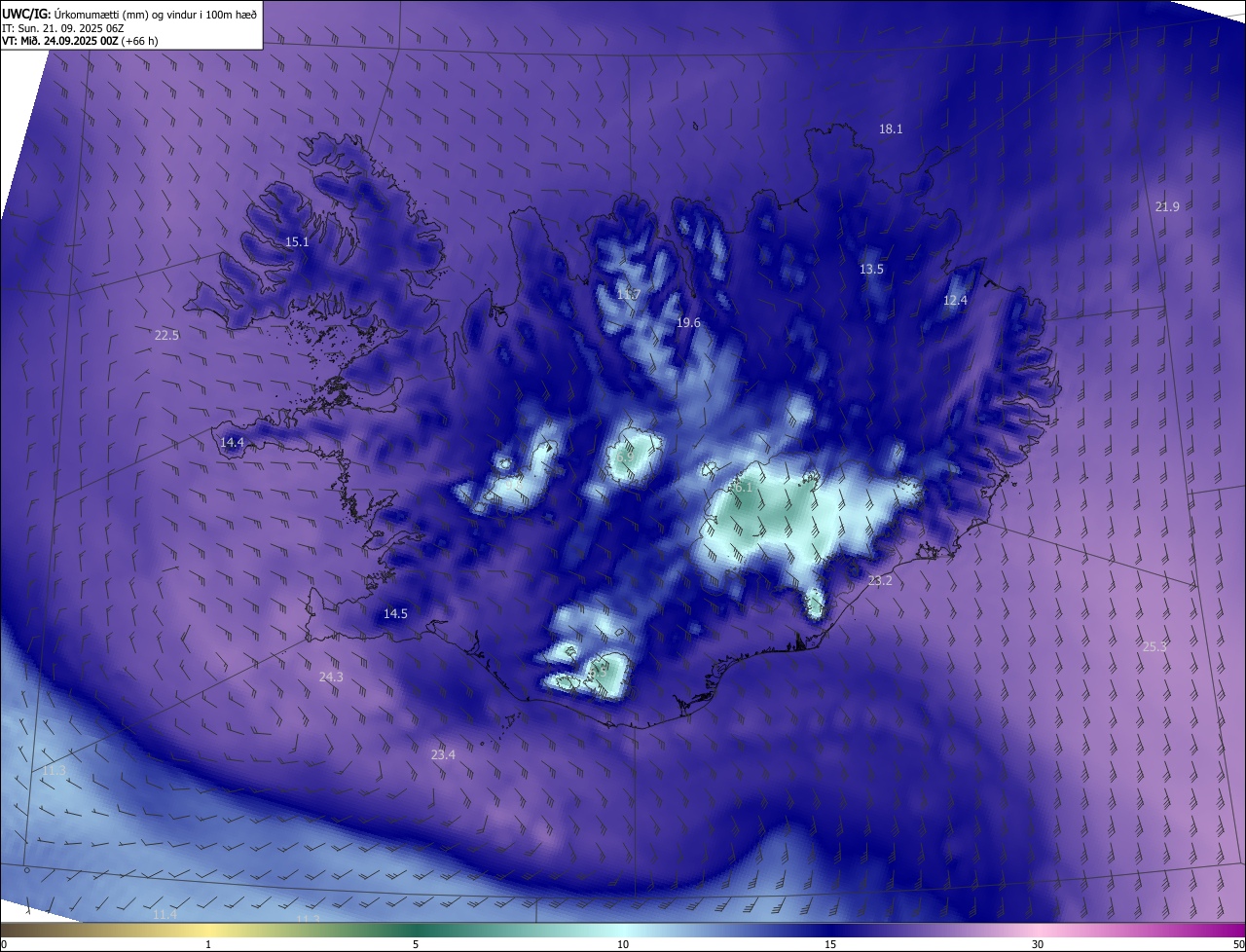Click the legend tick labeled 0
Image resolution: width=1246 pixels, height=952 pixels.
click(3, 944)
